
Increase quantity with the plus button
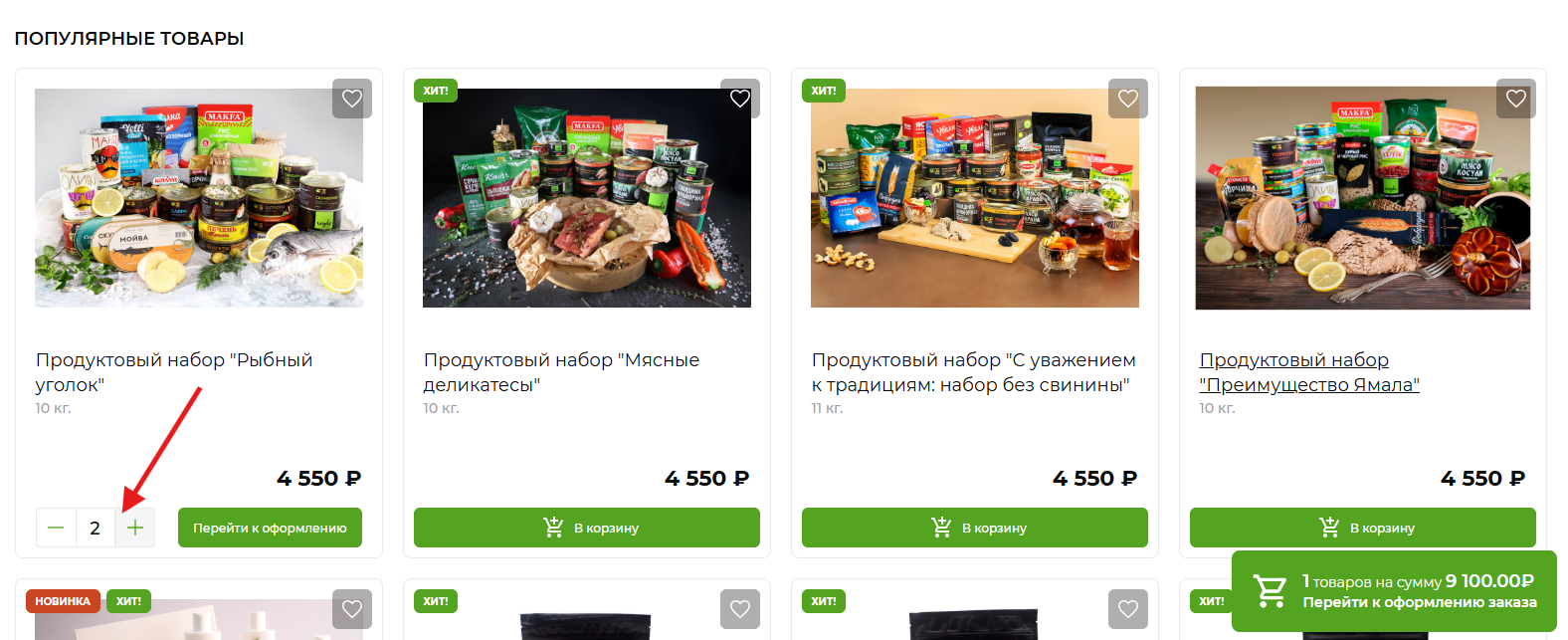(135, 528)
